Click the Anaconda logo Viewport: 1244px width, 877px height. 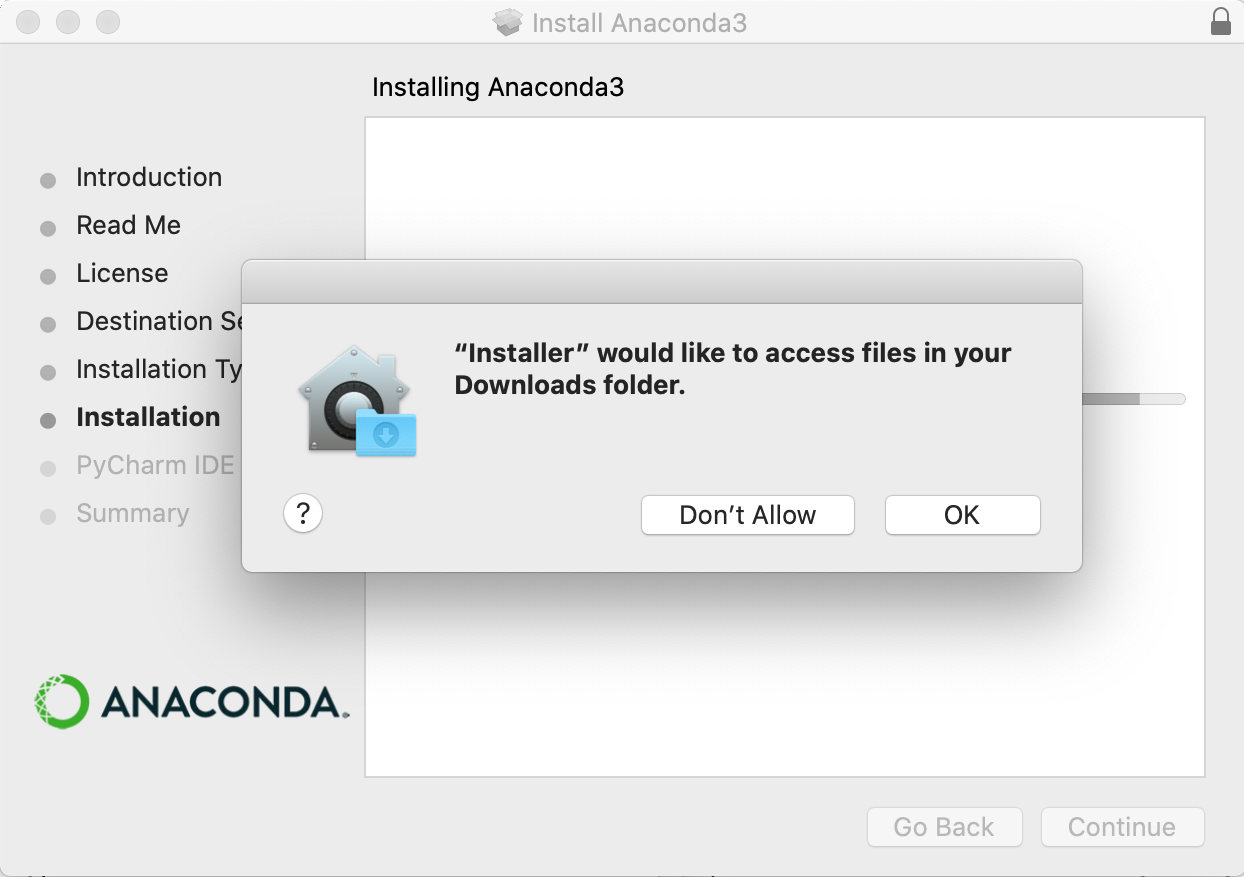(190, 701)
